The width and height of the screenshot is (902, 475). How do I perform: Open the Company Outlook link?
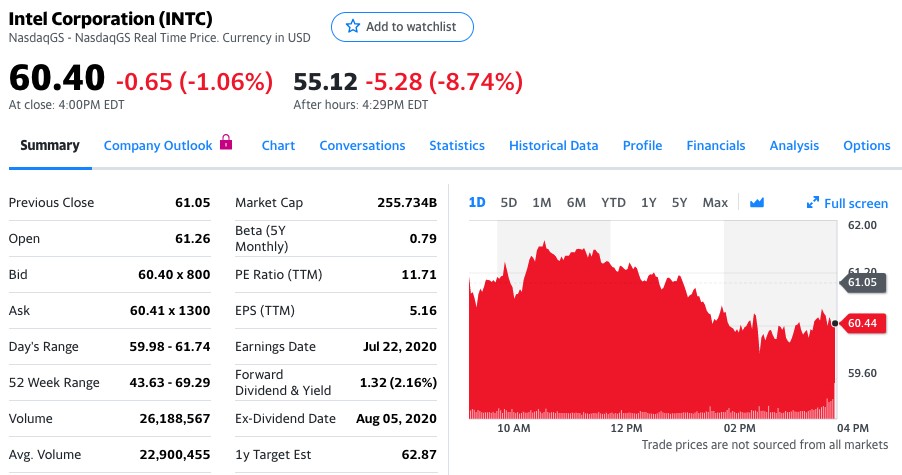[x=158, y=145]
